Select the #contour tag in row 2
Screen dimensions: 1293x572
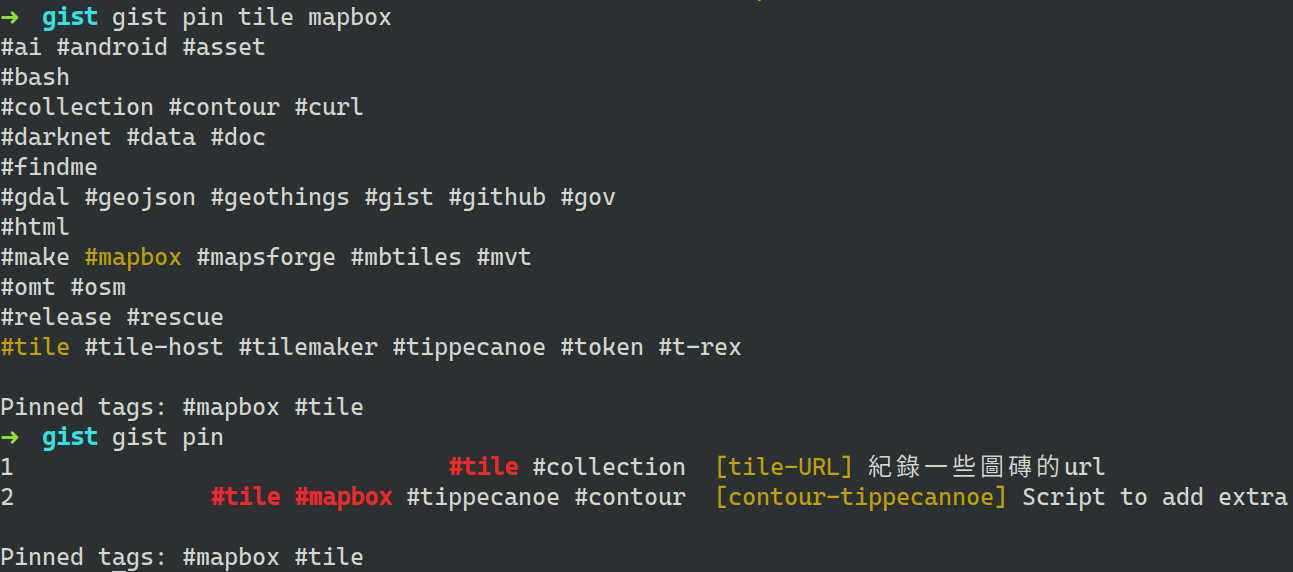[x=630, y=497]
